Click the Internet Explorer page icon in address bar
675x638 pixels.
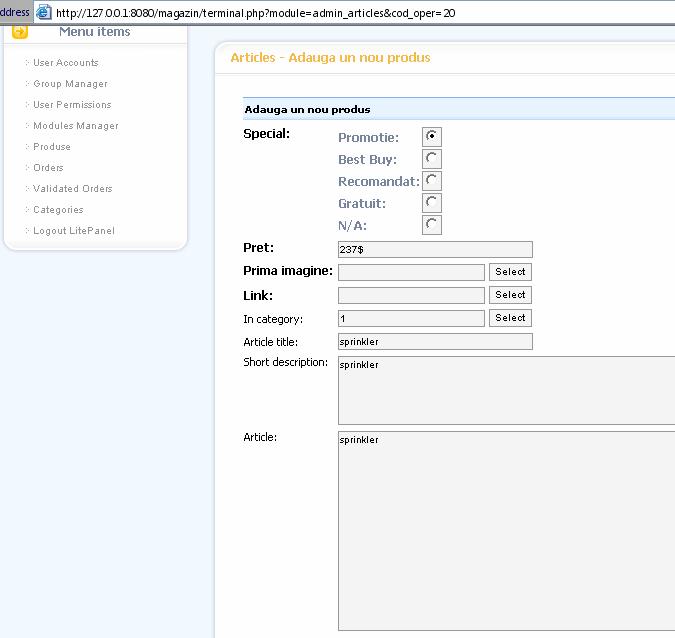coord(43,12)
